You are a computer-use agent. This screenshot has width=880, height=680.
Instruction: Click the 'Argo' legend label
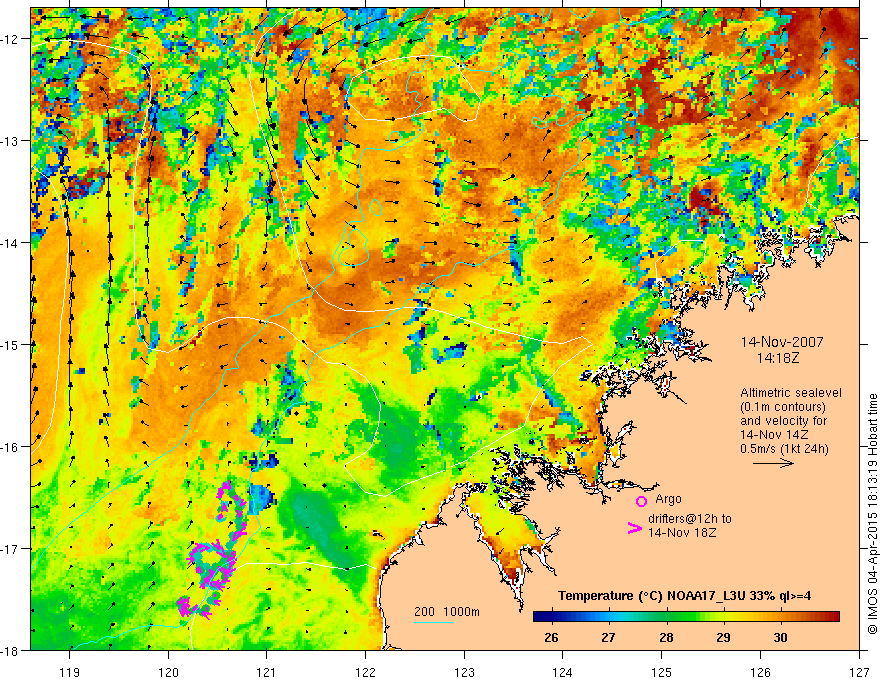[668, 499]
